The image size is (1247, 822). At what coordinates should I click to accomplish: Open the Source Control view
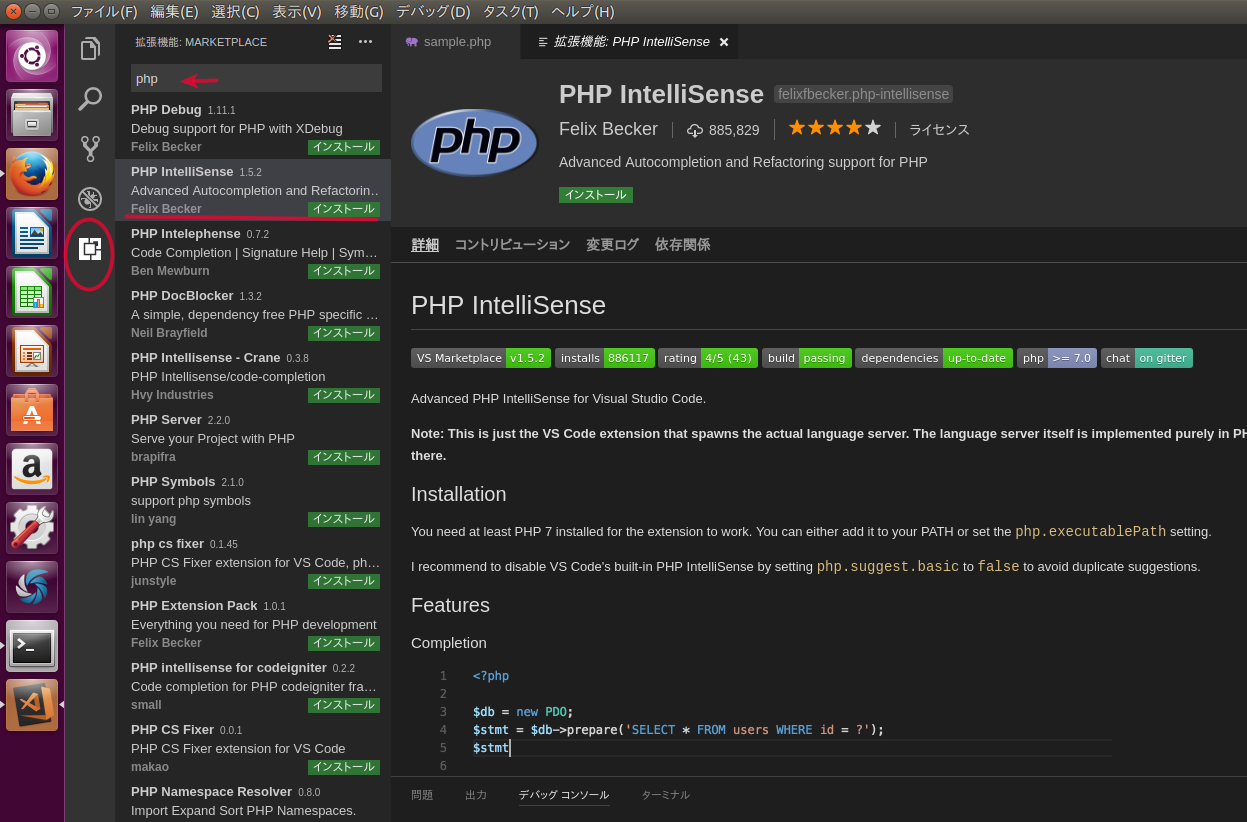click(90, 148)
